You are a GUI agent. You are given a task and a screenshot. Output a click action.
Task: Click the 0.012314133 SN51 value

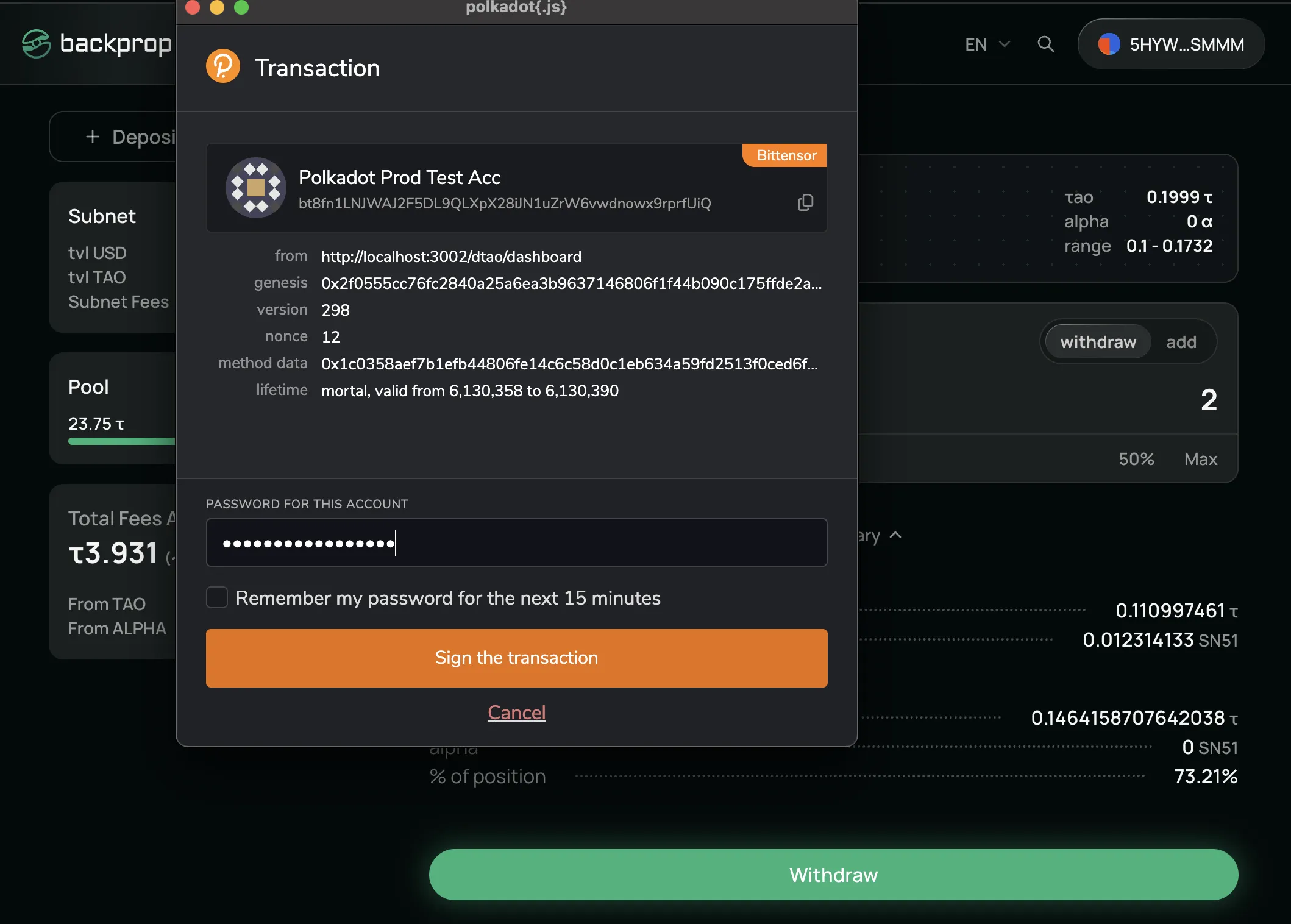1160,640
